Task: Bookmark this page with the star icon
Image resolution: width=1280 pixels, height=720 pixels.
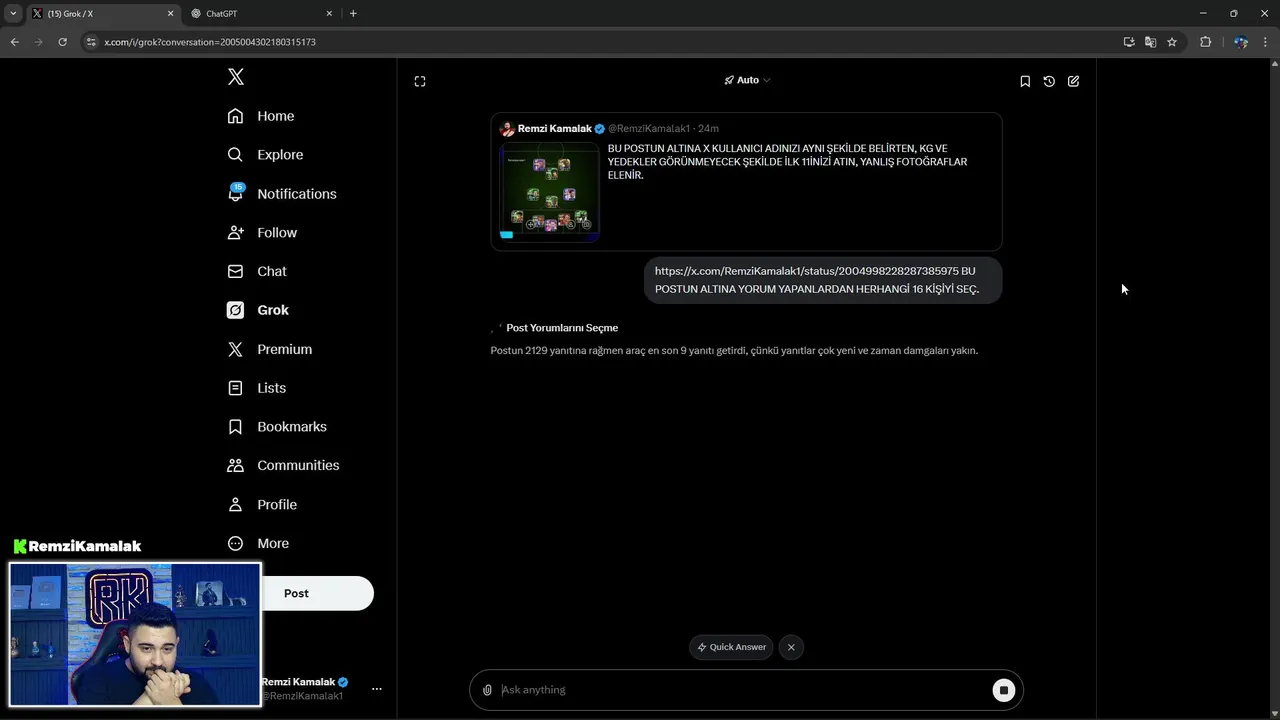Action: tap(1172, 42)
